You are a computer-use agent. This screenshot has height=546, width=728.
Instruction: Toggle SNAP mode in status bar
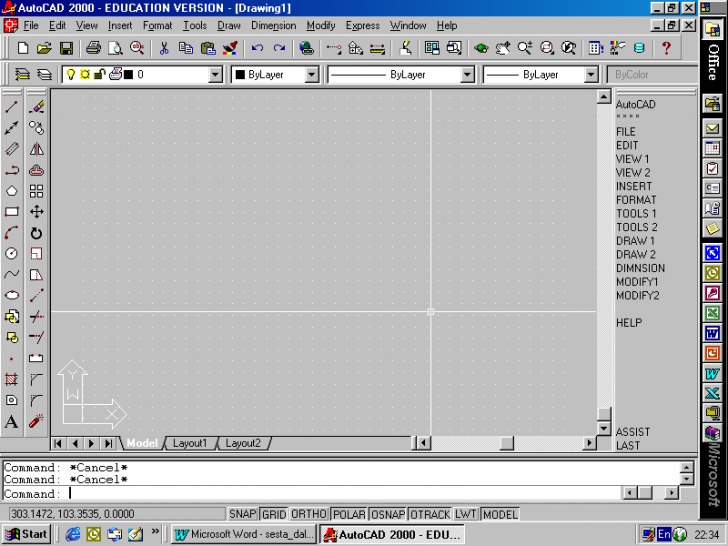click(x=242, y=514)
